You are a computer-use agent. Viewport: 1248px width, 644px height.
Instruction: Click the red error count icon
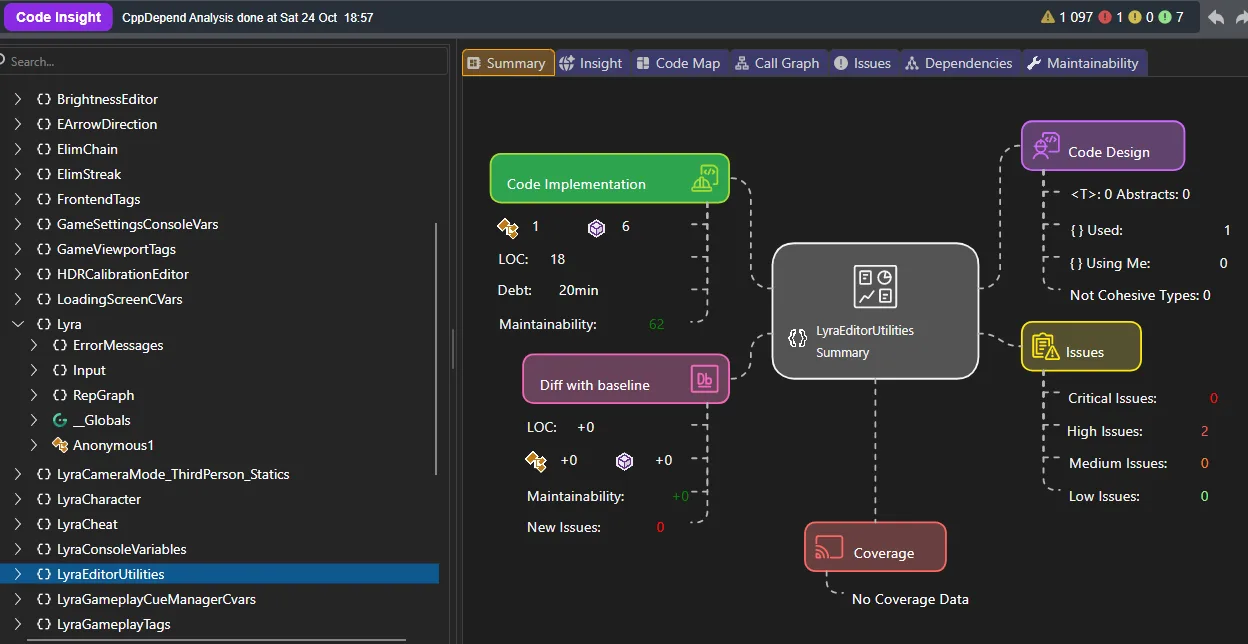(1105, 17)
